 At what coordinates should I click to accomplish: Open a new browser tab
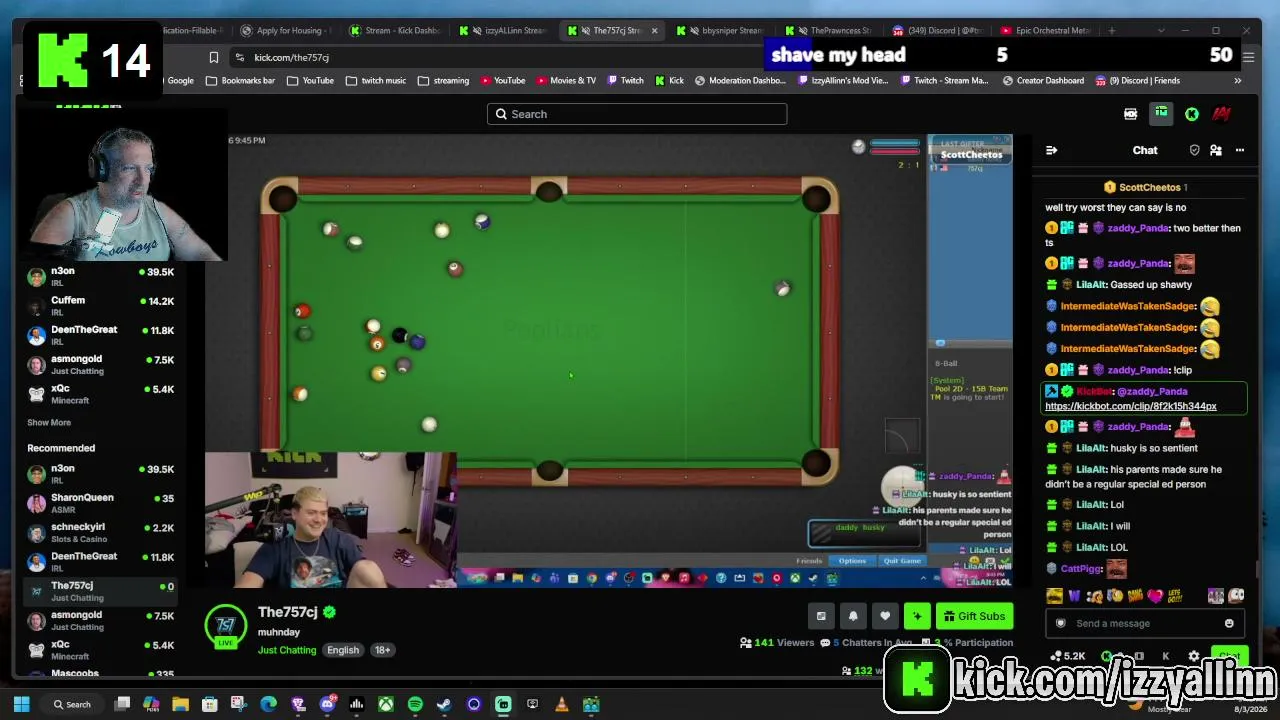click(1111, 30)
